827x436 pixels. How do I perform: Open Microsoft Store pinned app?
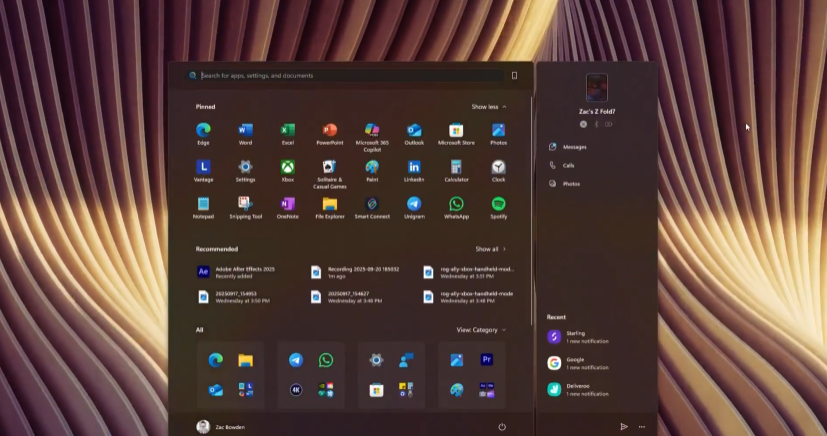[x=456, y=134]
